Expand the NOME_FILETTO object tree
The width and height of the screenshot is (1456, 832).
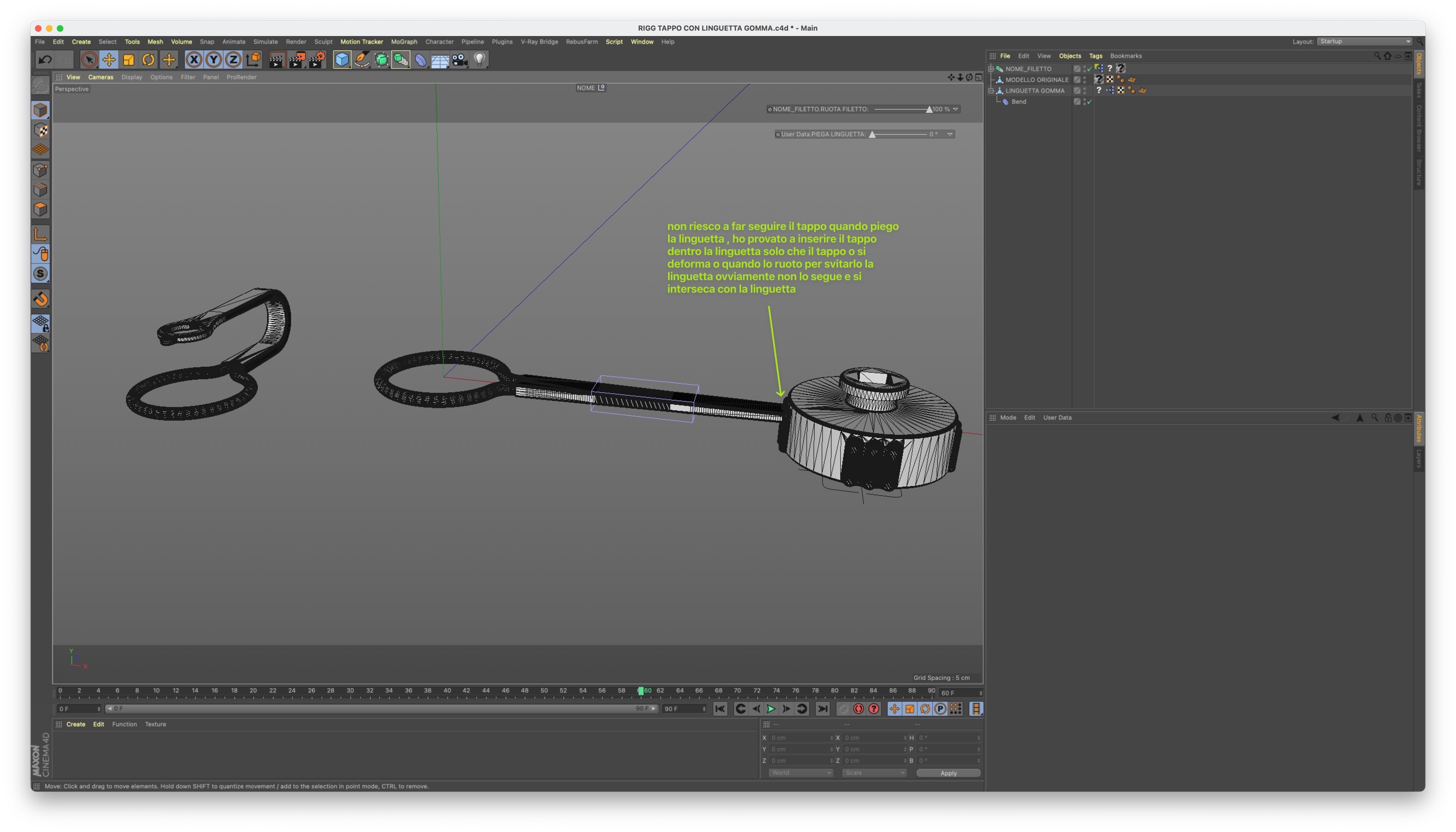[991, 69]
